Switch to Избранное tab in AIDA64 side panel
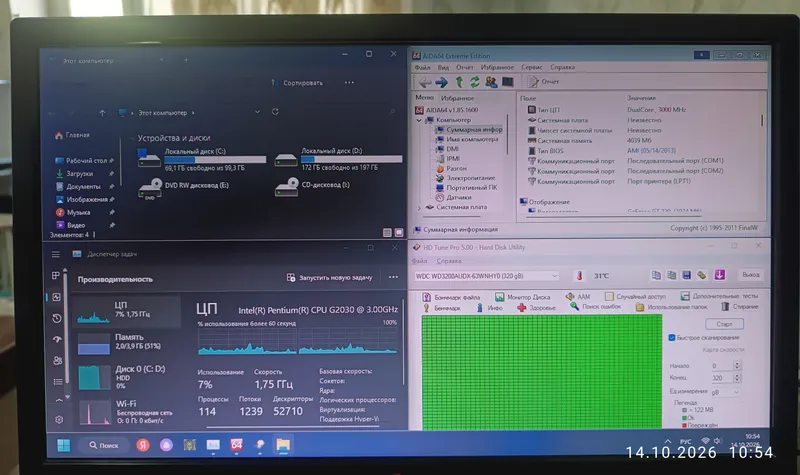Image resolution: width=800 pixels, height=475 pixels. [458, 98]
